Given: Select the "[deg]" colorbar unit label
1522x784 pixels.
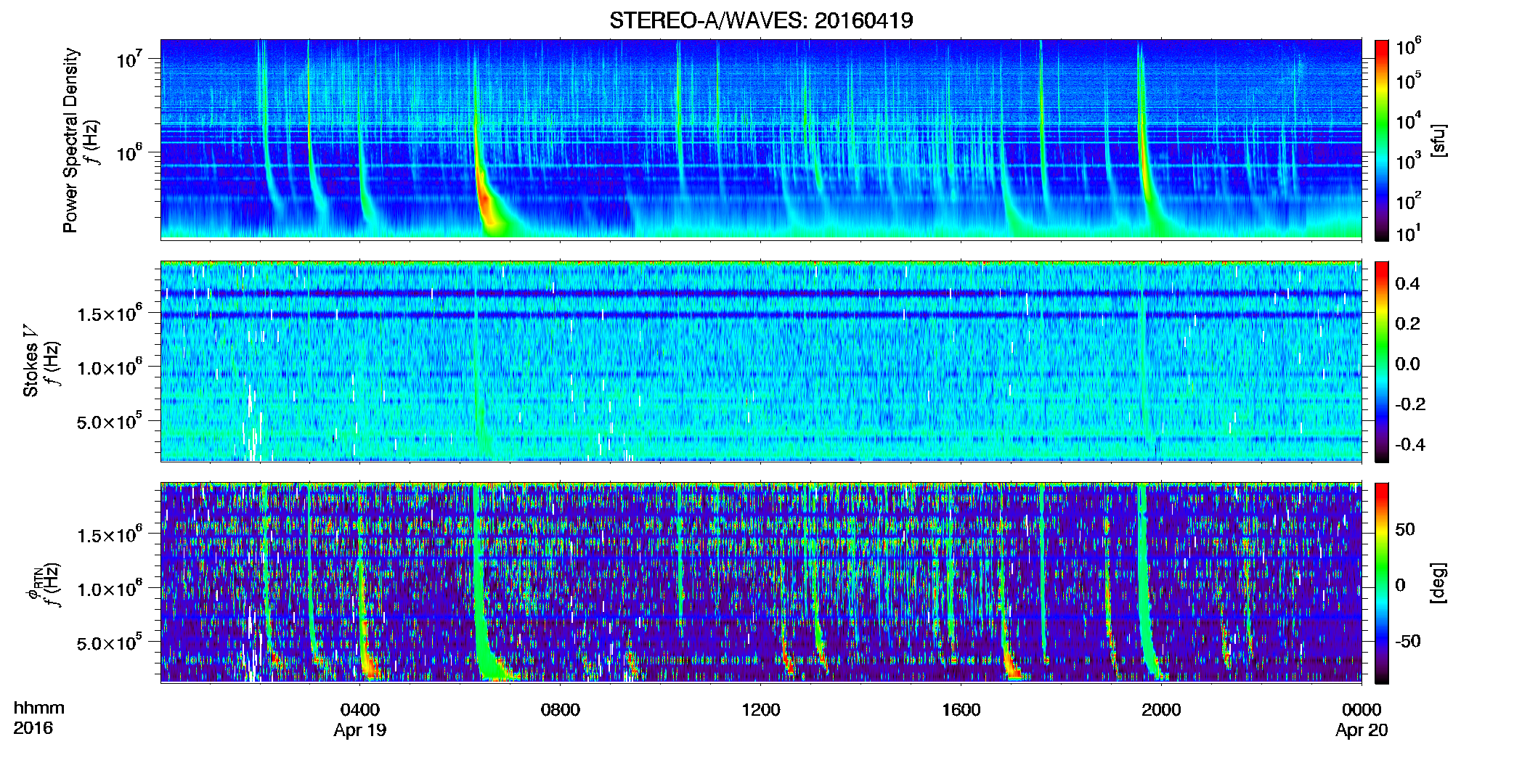Looking at the screenshot, I should pyautogui.click(x=1439, y=583).
